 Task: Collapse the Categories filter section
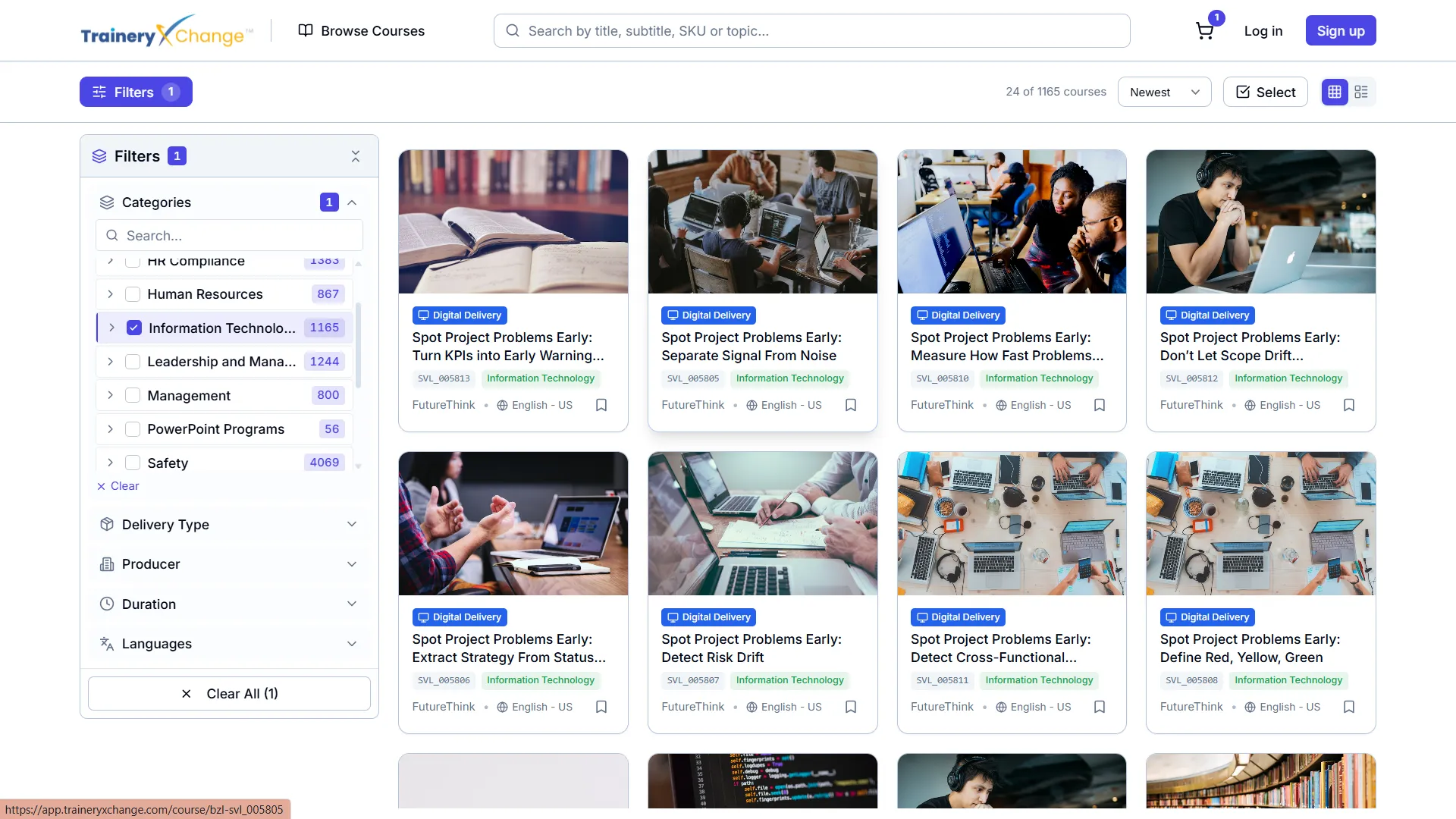(x=352, y=202)
